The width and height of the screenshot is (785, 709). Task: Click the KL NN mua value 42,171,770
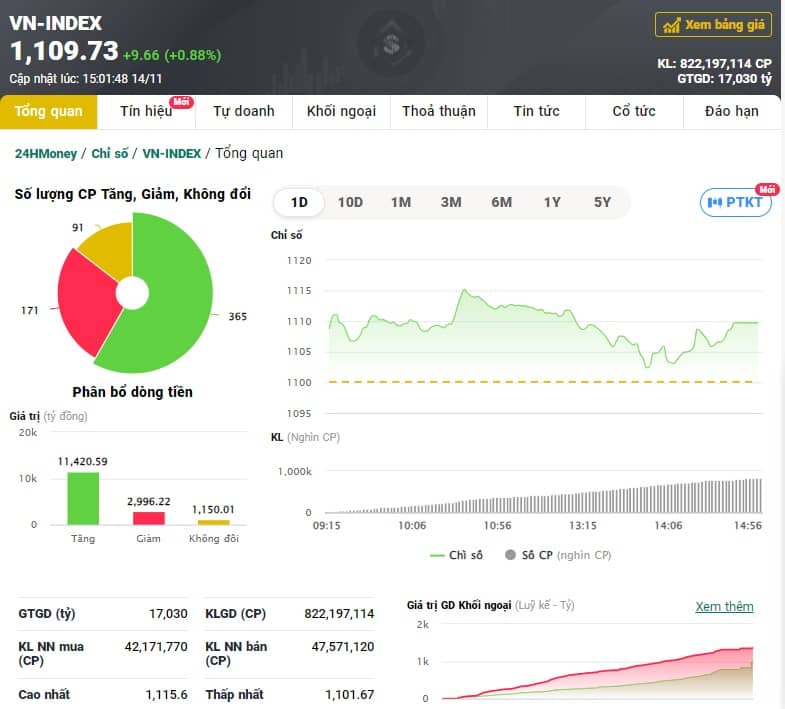(156, 647)
